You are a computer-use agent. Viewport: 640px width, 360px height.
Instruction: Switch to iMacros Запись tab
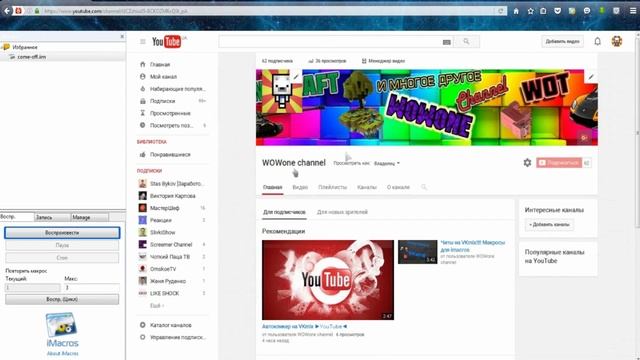52,217
